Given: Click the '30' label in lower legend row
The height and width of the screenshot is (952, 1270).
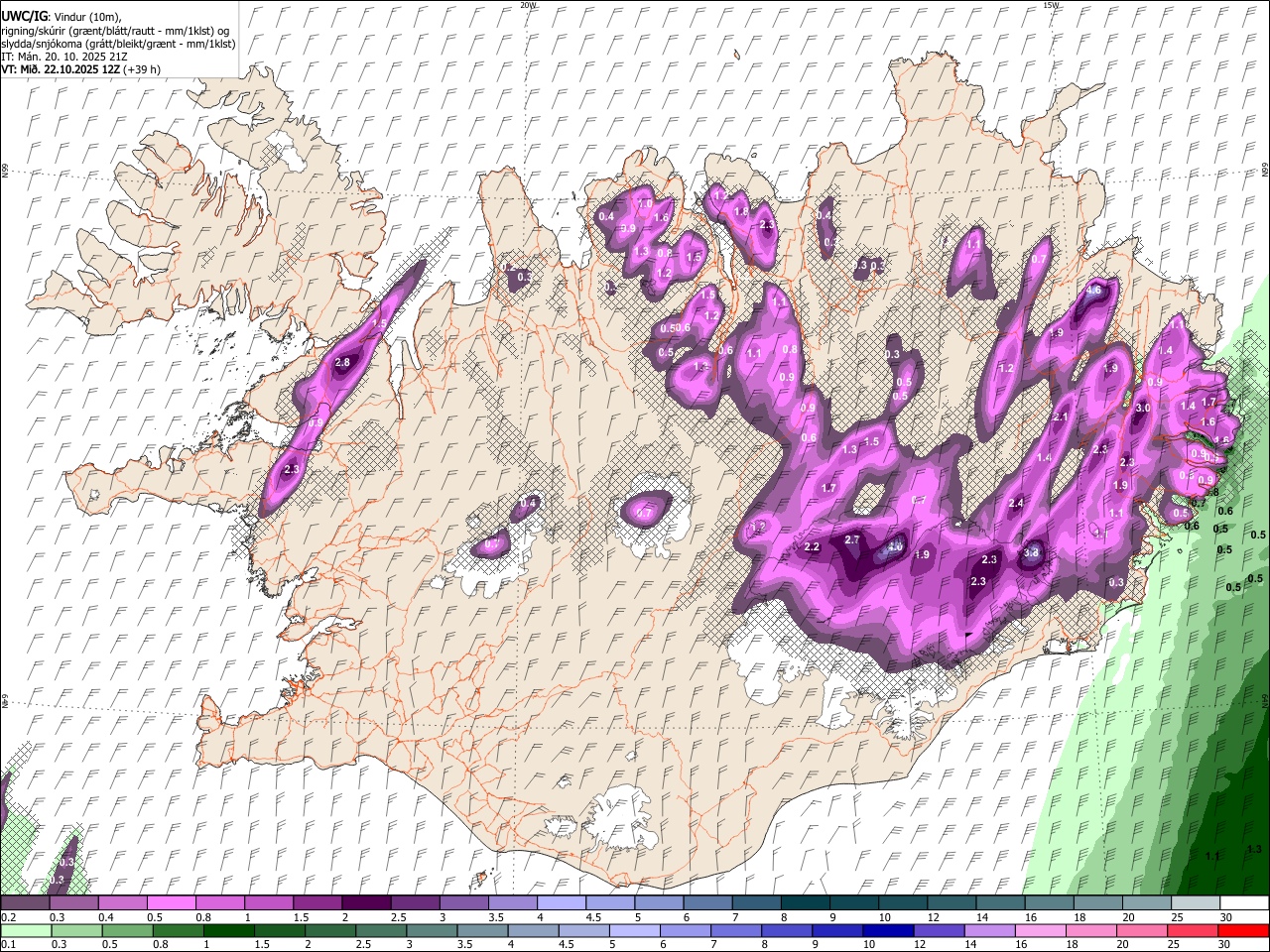Looking at the screenshot, I should pos(1223,945).
